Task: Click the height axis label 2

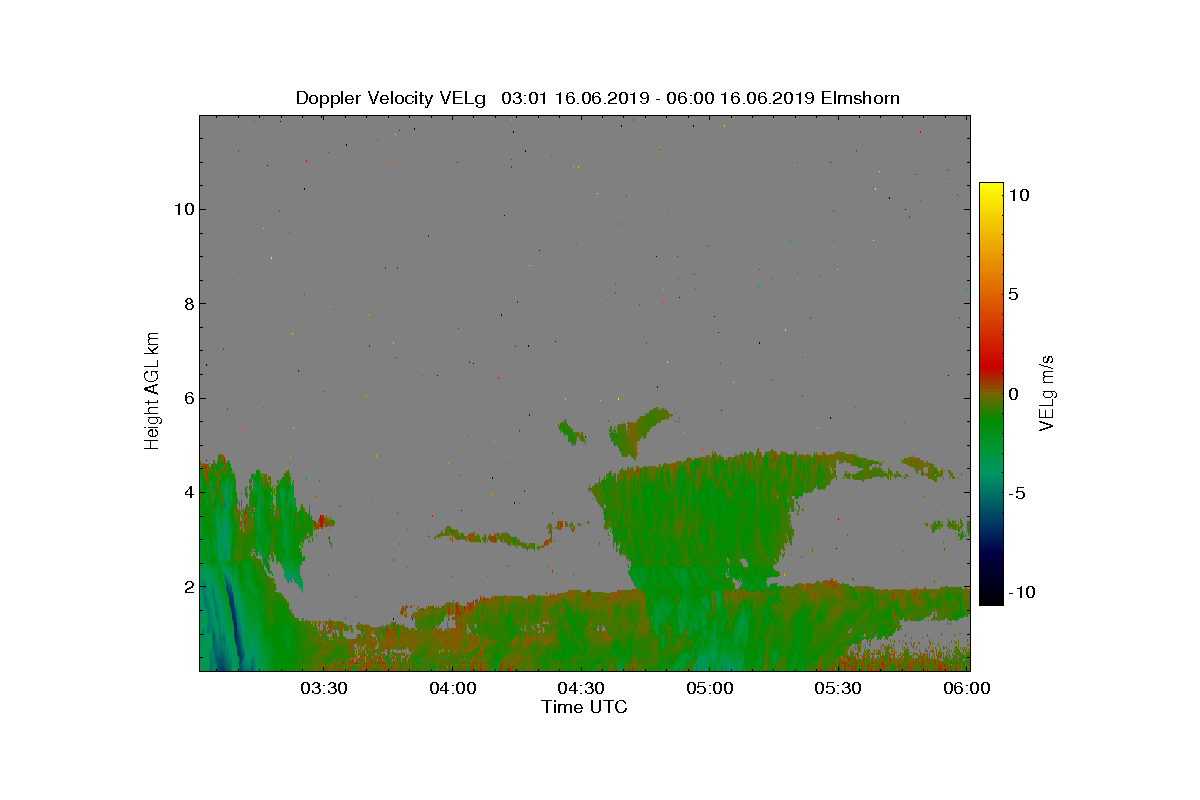Action: click(x=187, y=586)
